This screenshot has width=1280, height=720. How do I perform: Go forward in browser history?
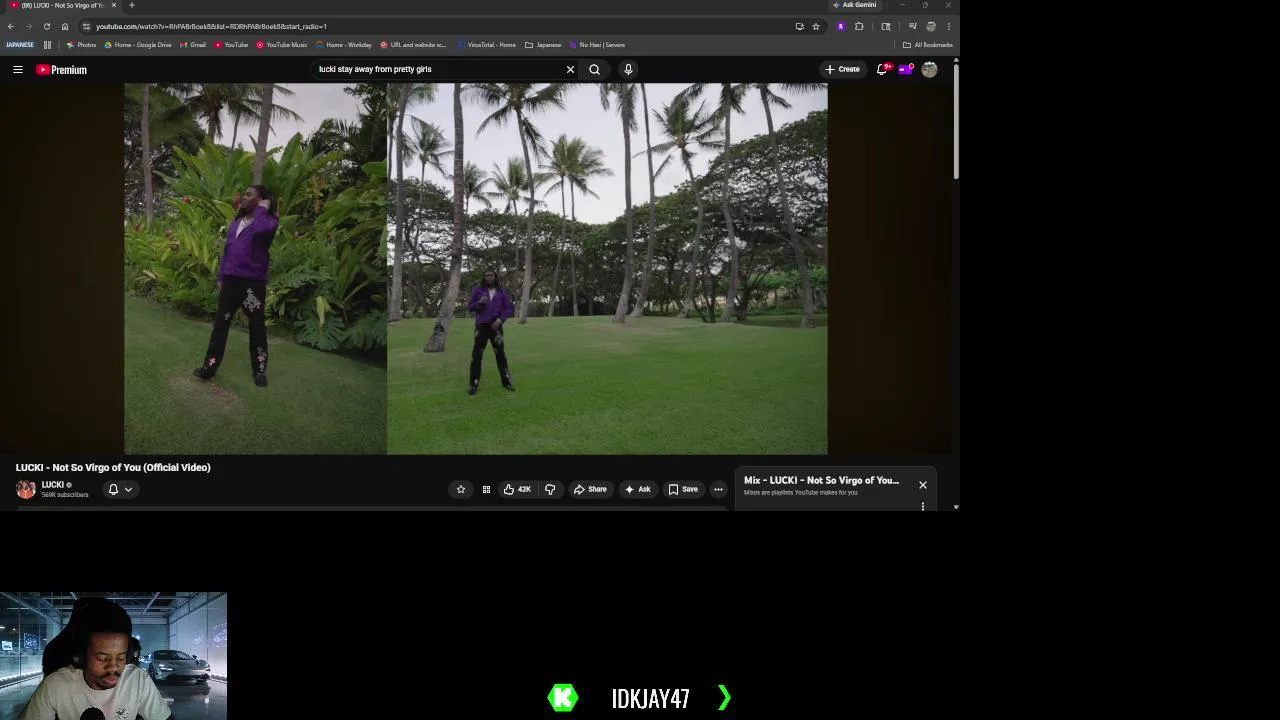[x=28, y=26]
